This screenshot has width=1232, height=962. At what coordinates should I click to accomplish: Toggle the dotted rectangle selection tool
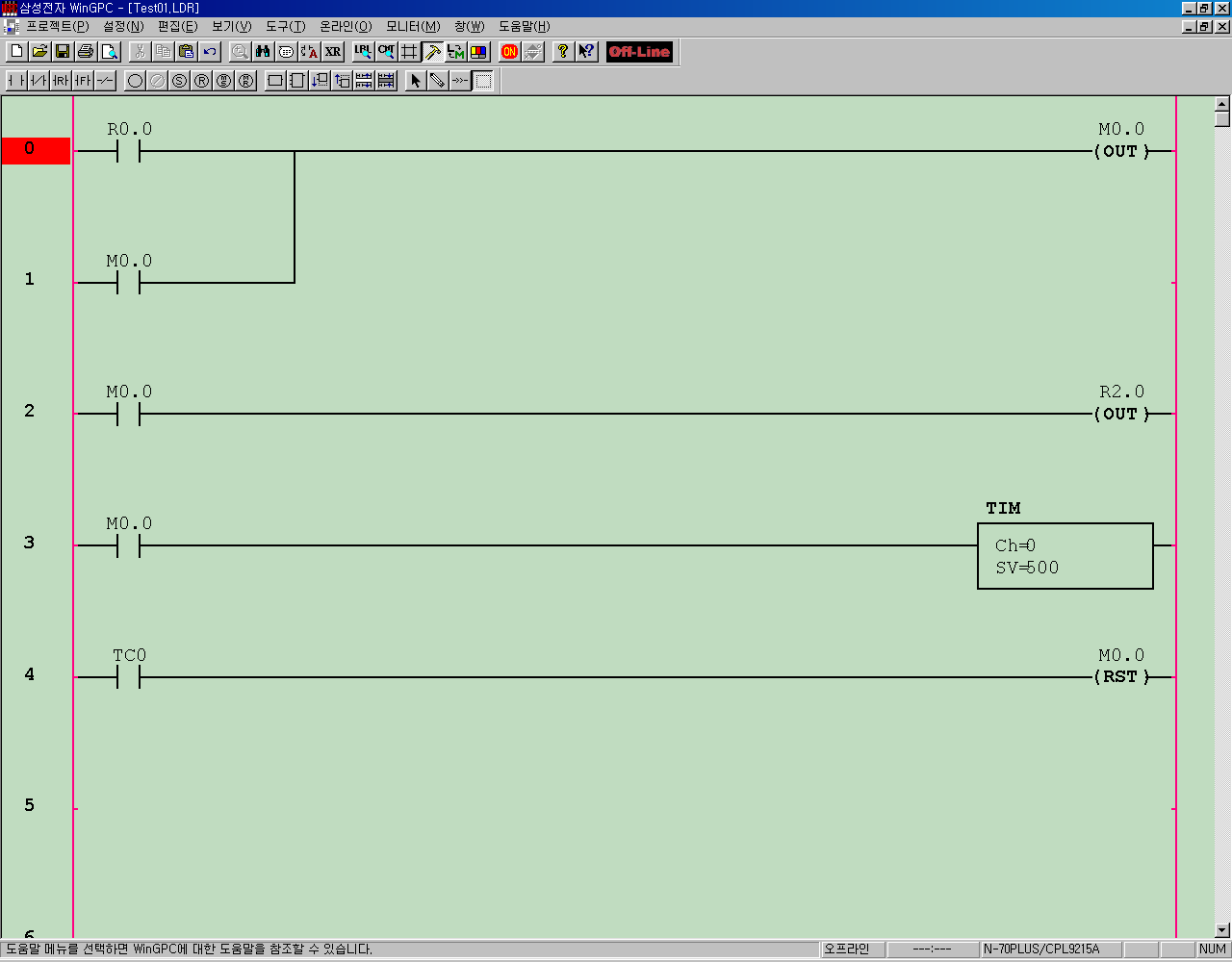pos(483,81)
